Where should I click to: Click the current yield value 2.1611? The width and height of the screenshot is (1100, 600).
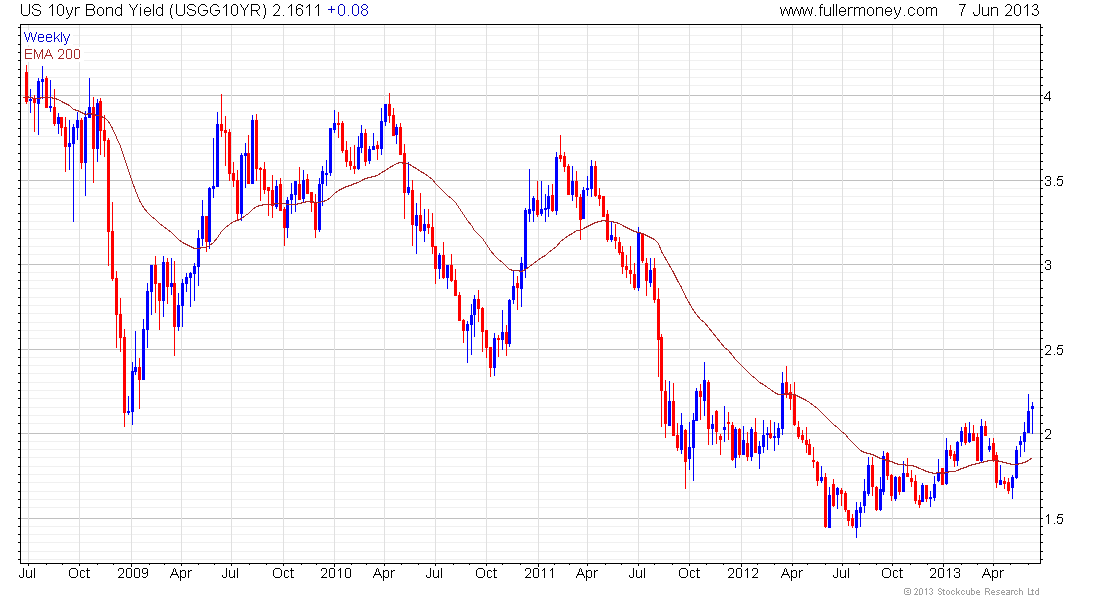(297, 11)
